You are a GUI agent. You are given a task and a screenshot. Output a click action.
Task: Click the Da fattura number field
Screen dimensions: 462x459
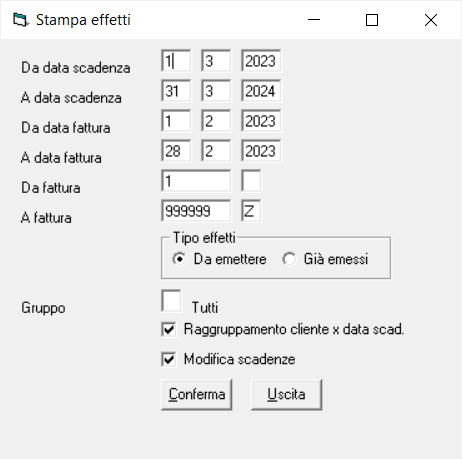(x=196, y=181)
